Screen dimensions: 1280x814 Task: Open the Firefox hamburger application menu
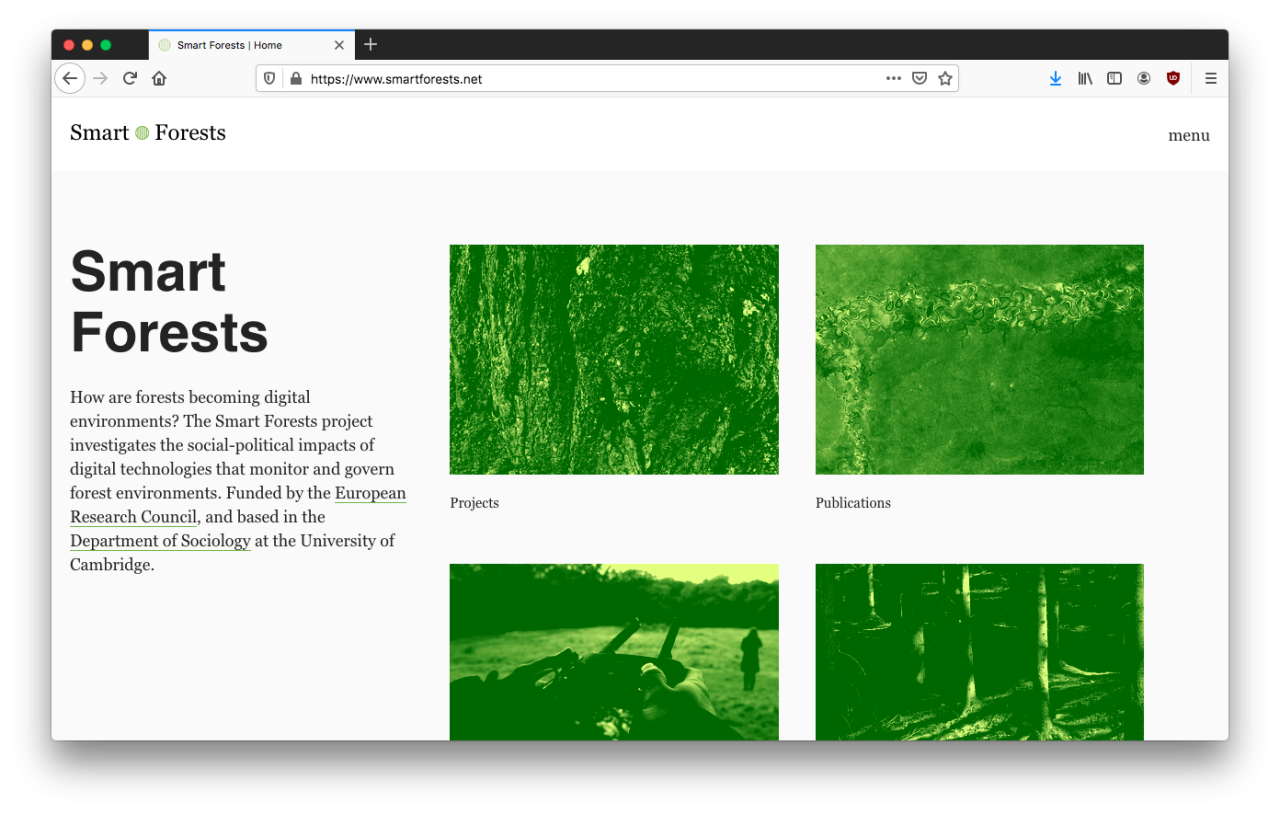1210,79
